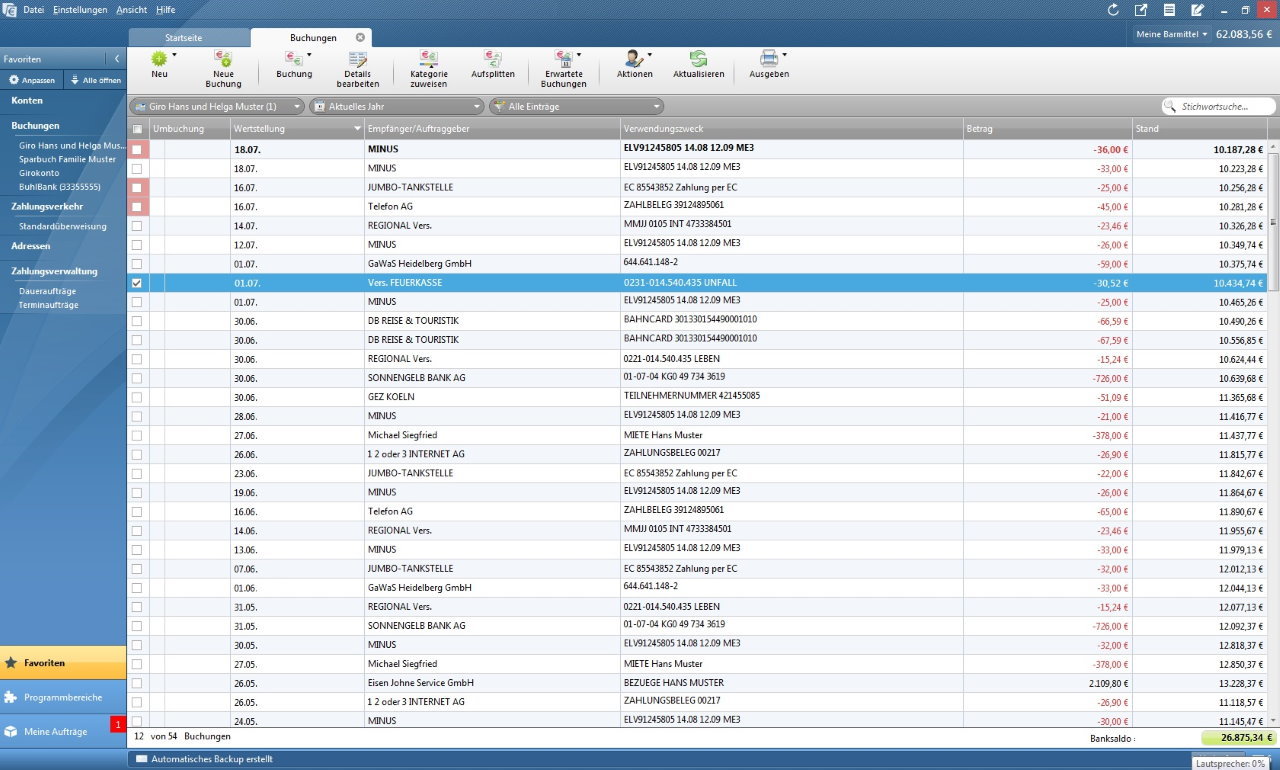Open Erwartete Buchungen from the toolbar
1280x770 pixels.
pos(563,61)
